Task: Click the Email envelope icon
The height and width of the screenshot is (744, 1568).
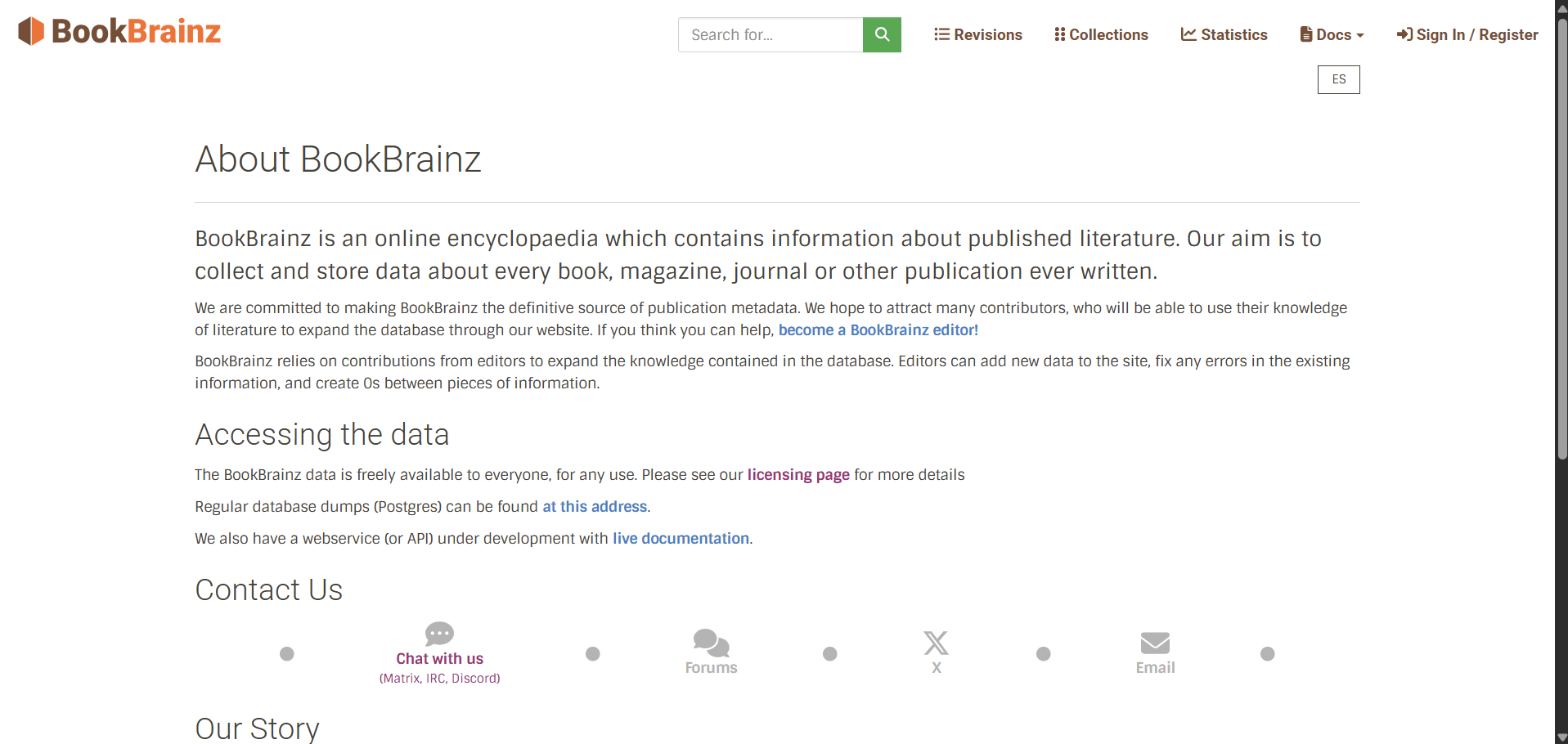Action: point(1155,643)
